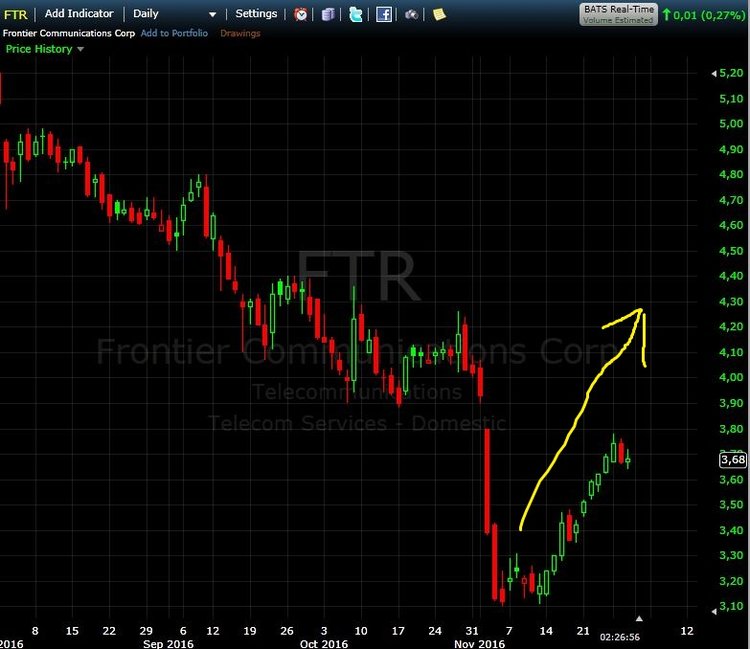Set a price alert with alarm clock icon
This screenshot has width=750, height=649.
300,14
